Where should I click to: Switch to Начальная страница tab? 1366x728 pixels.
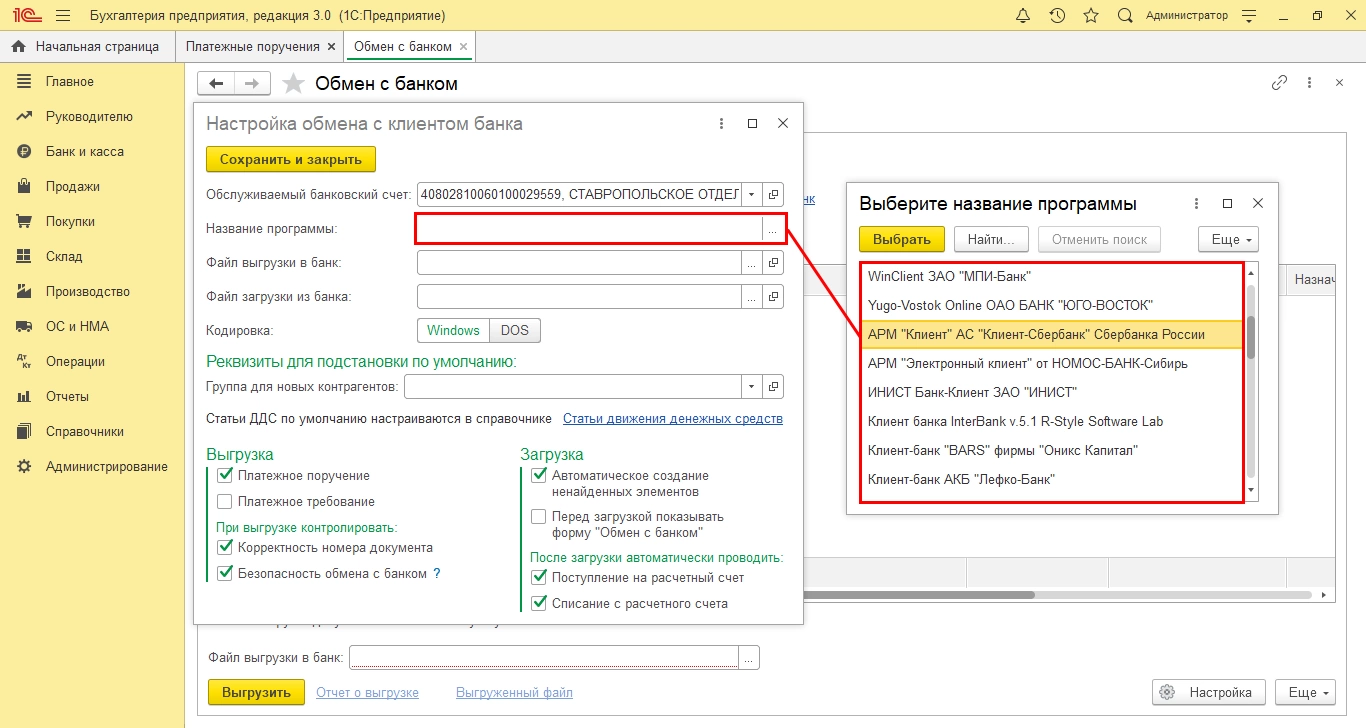(86, 47)
